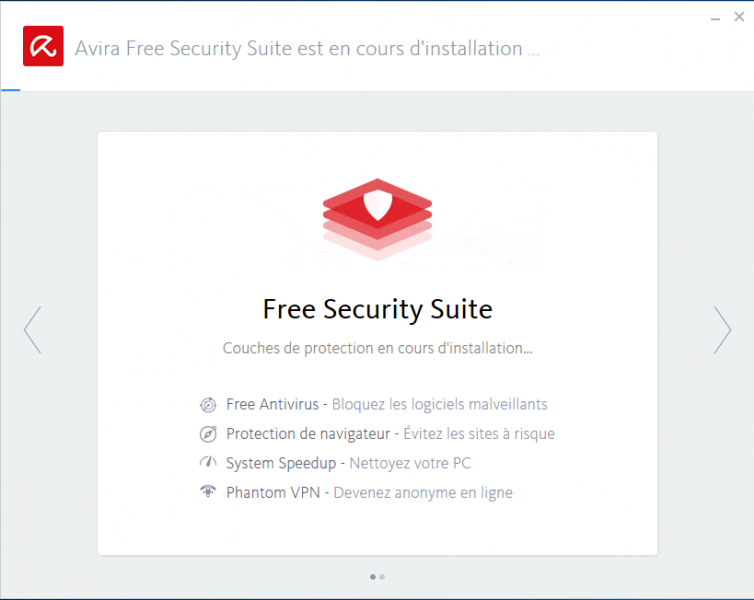Minimize the Avira installer window
Screen dimensions: 754x600
pos(713,18)
